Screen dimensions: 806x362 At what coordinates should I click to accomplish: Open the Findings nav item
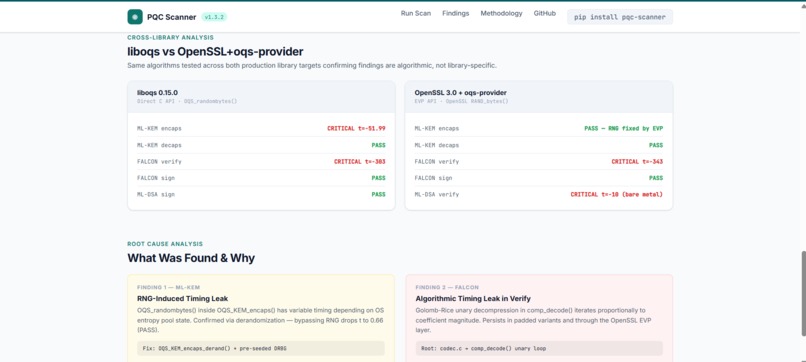(x=455, y=13)
